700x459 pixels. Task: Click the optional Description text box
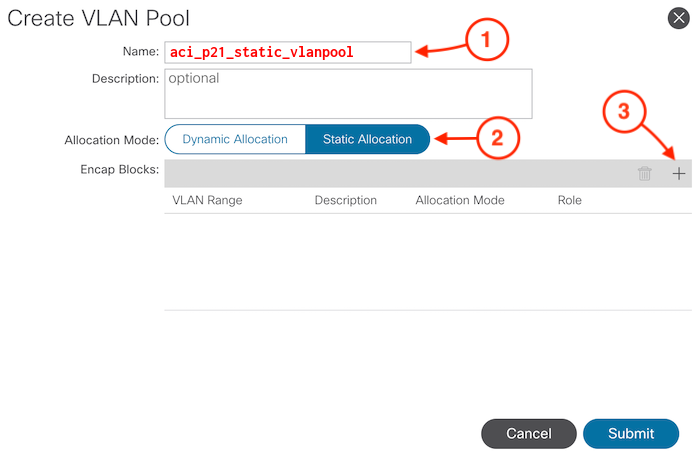[348, 93]
